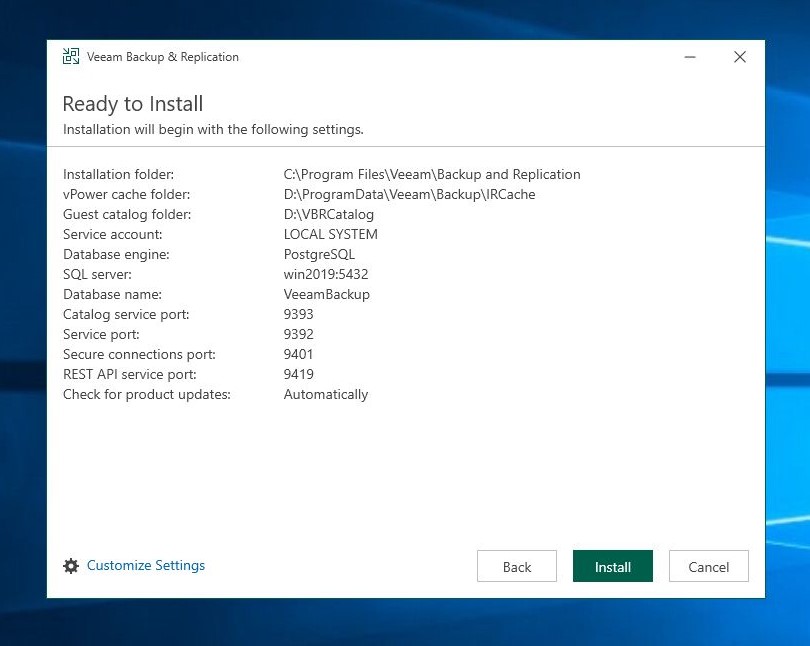Select the value 'PostgreSQL'
The image size is (810, 646).
point(319,255)
